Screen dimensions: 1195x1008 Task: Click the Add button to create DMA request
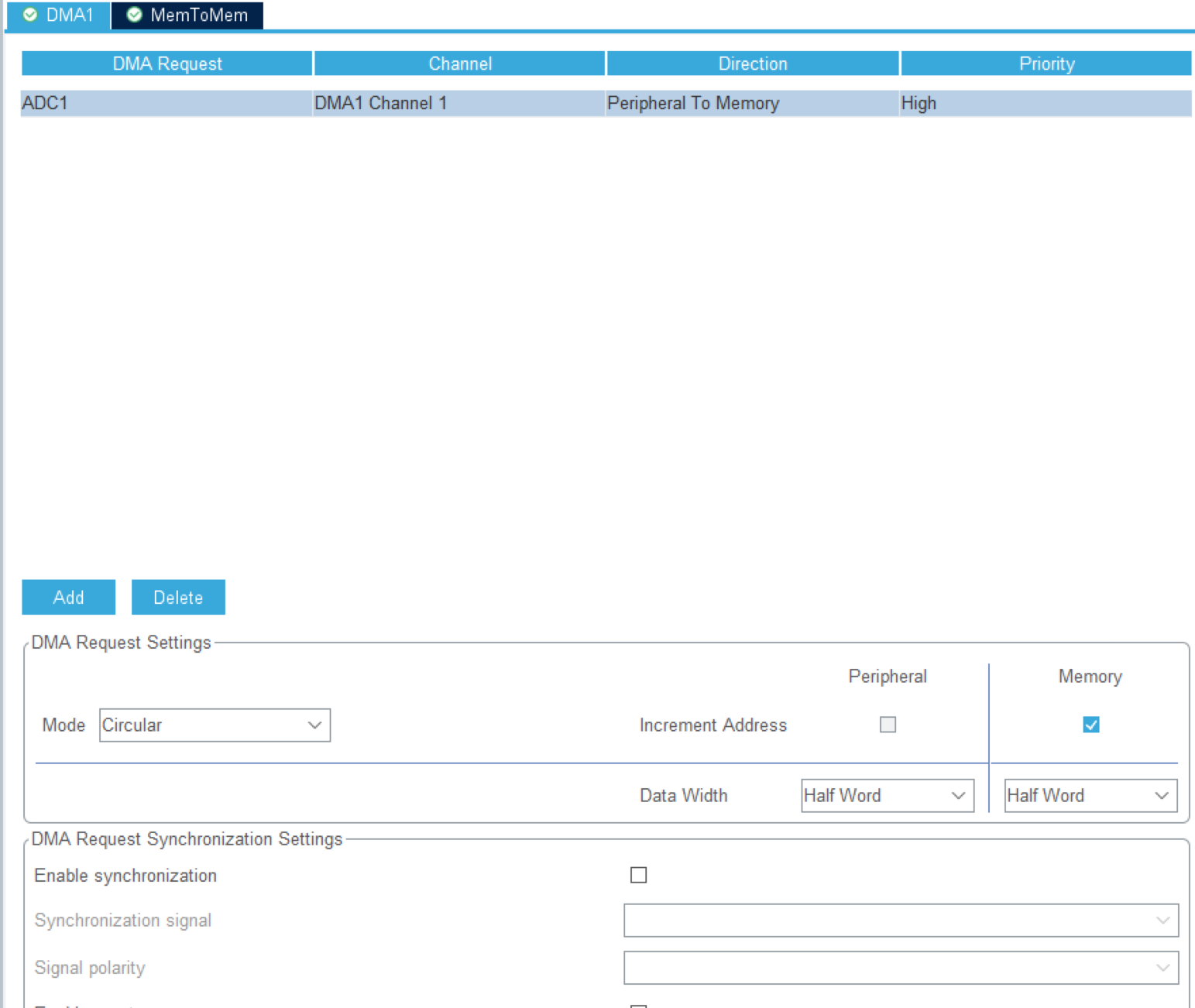pos(68,597)
